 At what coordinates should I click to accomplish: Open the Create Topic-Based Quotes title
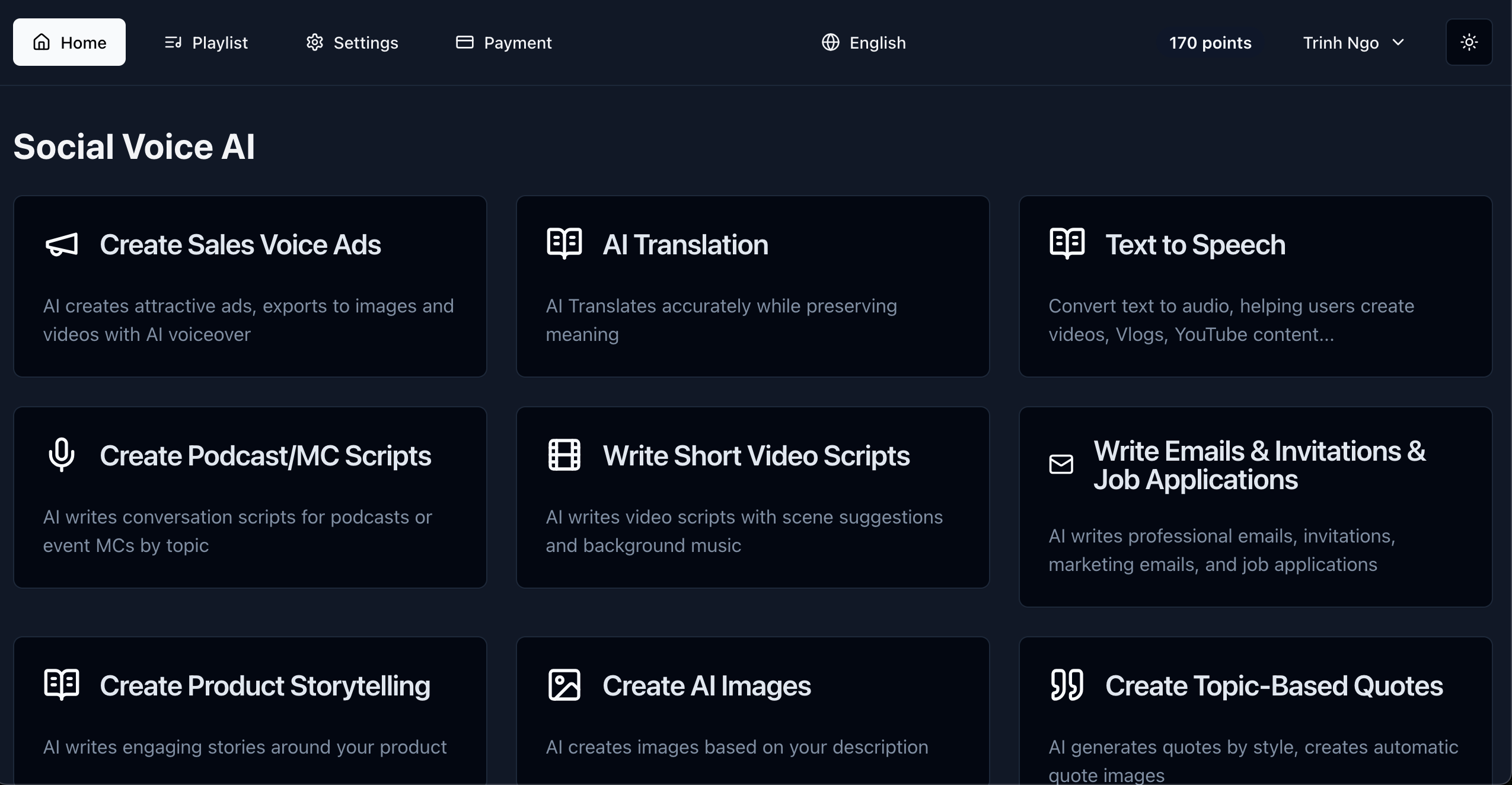[x=1274, y=686]
